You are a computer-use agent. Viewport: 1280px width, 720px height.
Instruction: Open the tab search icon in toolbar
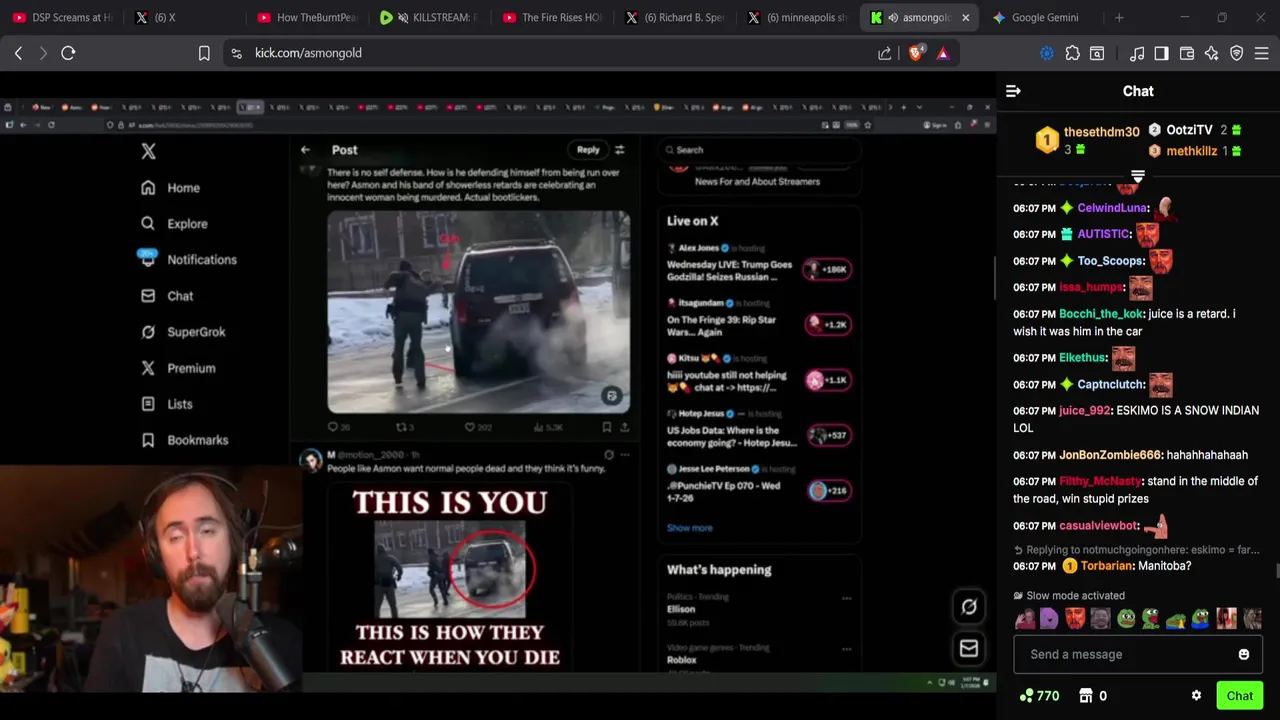(x=1097, y=53)
